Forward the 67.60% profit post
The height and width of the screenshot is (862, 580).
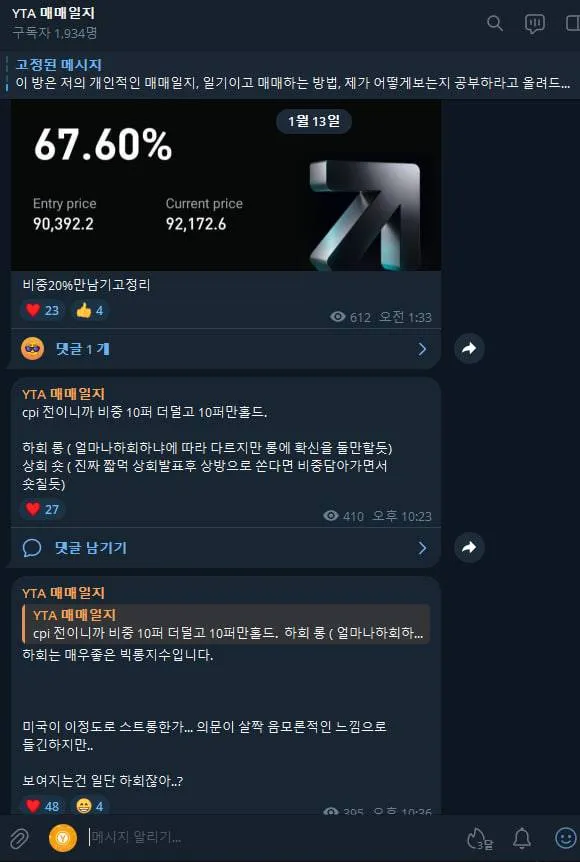pos(469,349)
